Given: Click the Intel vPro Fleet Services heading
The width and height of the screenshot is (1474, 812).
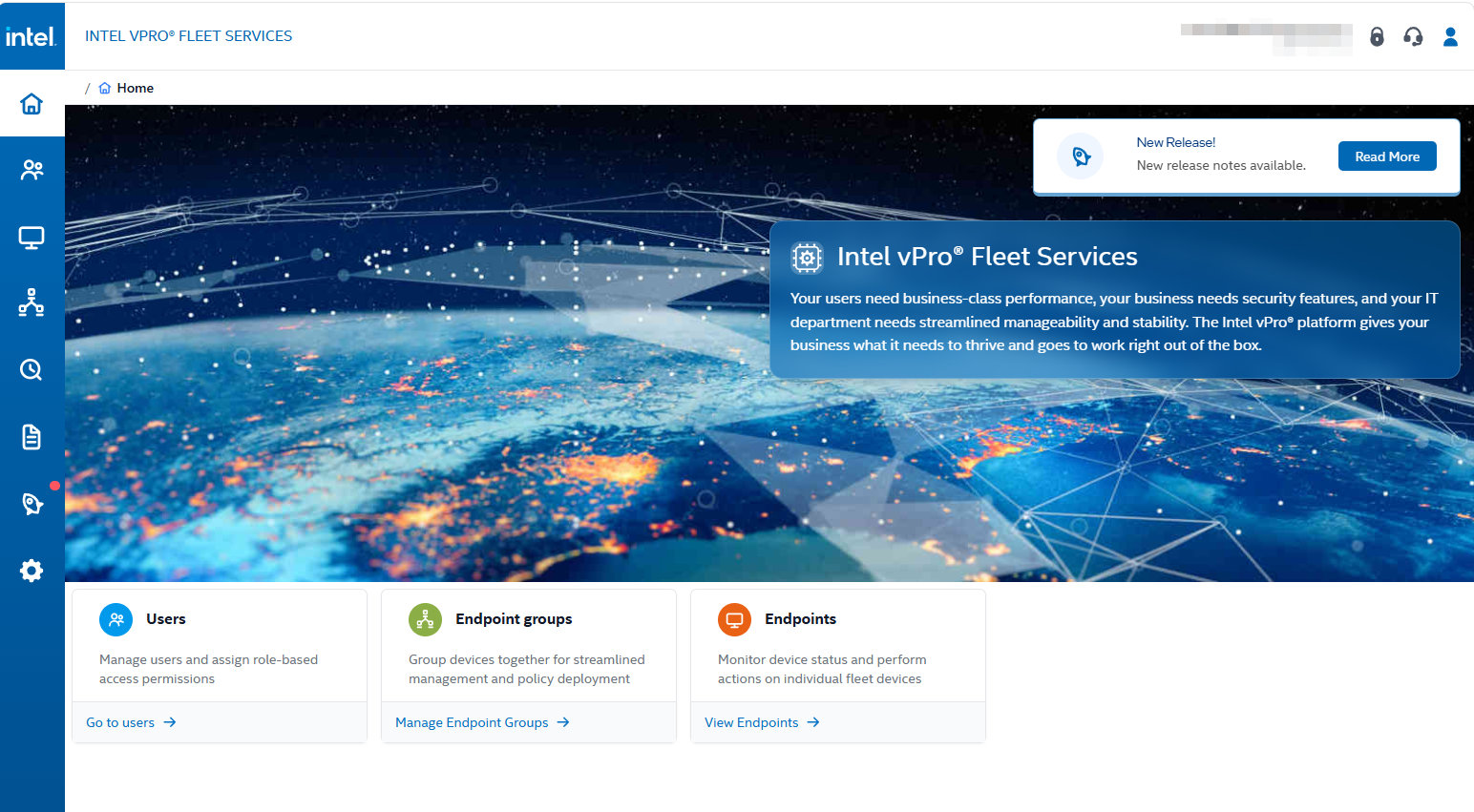Looking at the screenshot, I should click(987, 257).
